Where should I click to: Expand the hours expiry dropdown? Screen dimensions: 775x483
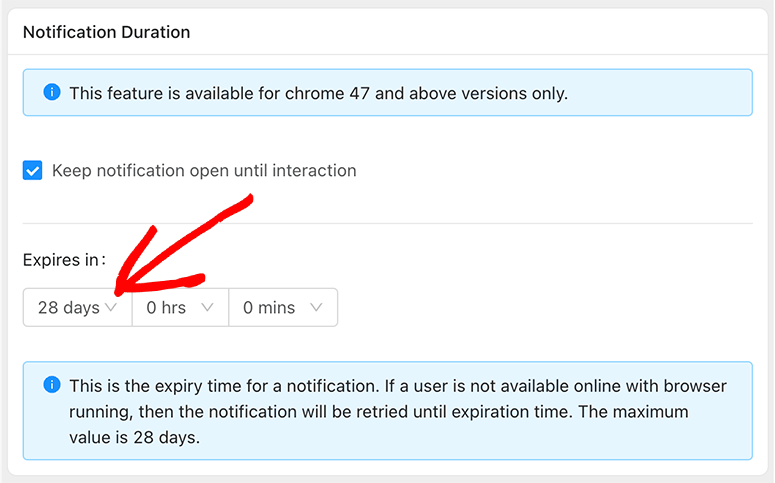tap(180, 308)
